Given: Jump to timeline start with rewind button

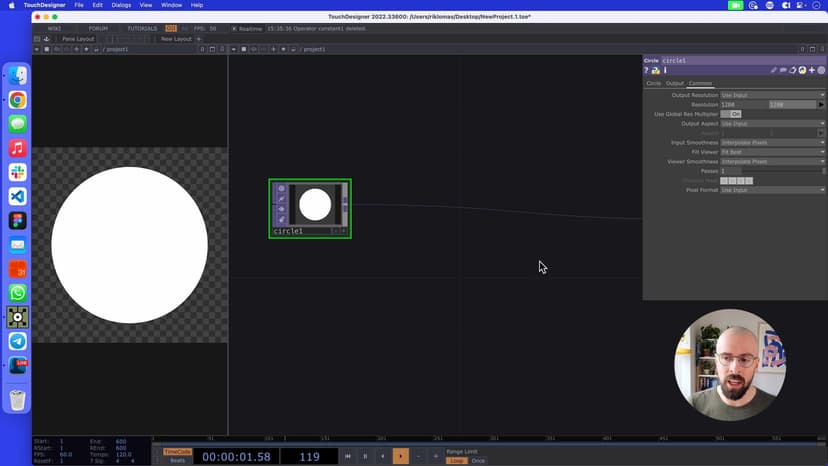Looking at the screenshot, I should 348,456.
